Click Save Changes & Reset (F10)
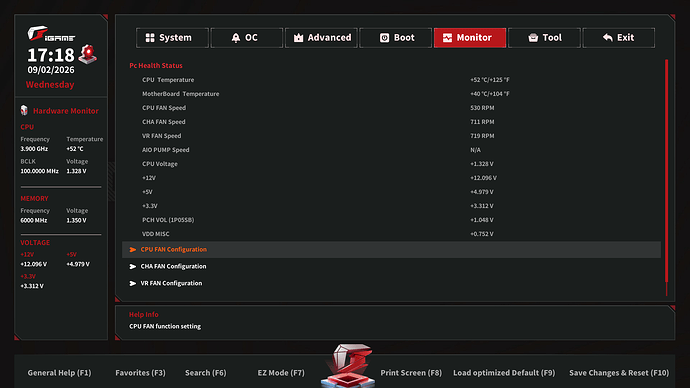690x388 pixels. tap(619, 373)
